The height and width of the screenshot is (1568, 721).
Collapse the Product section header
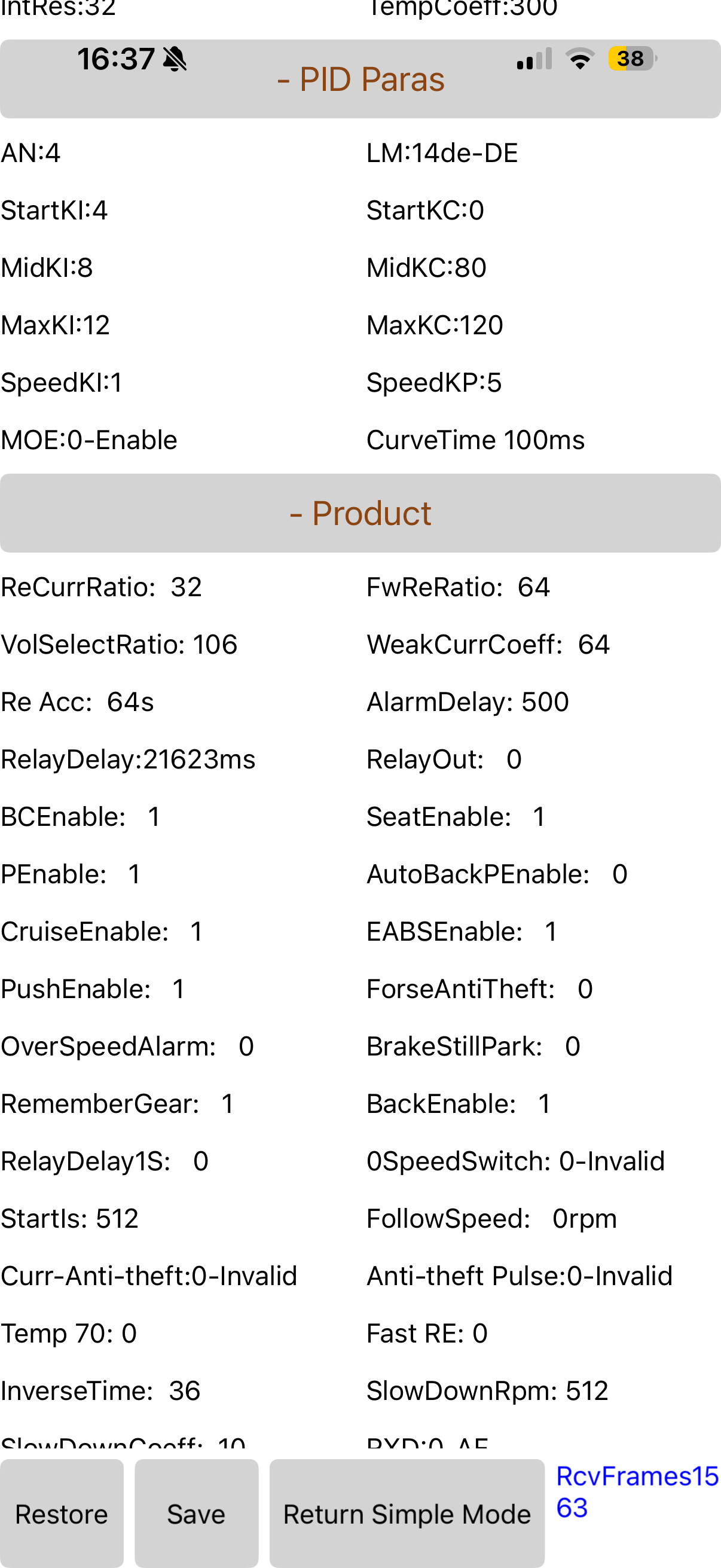pos(360,513)
